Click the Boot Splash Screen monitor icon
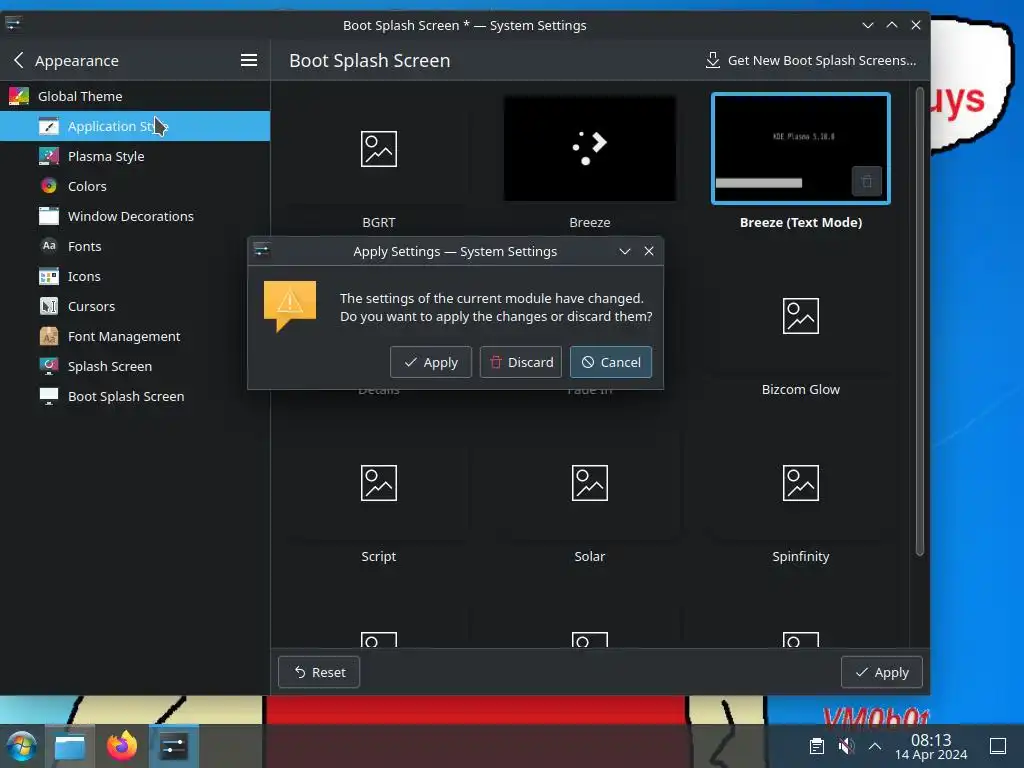 coord(48,396)
